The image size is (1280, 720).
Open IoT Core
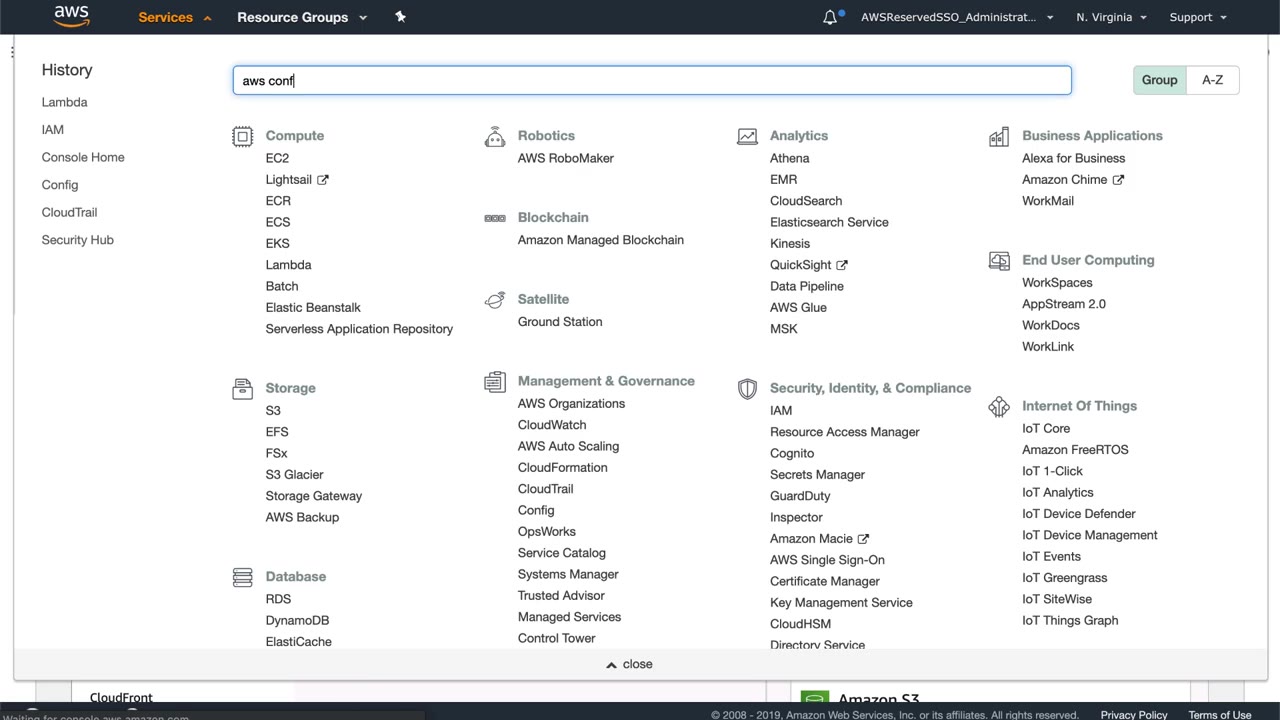(1046, 429)
